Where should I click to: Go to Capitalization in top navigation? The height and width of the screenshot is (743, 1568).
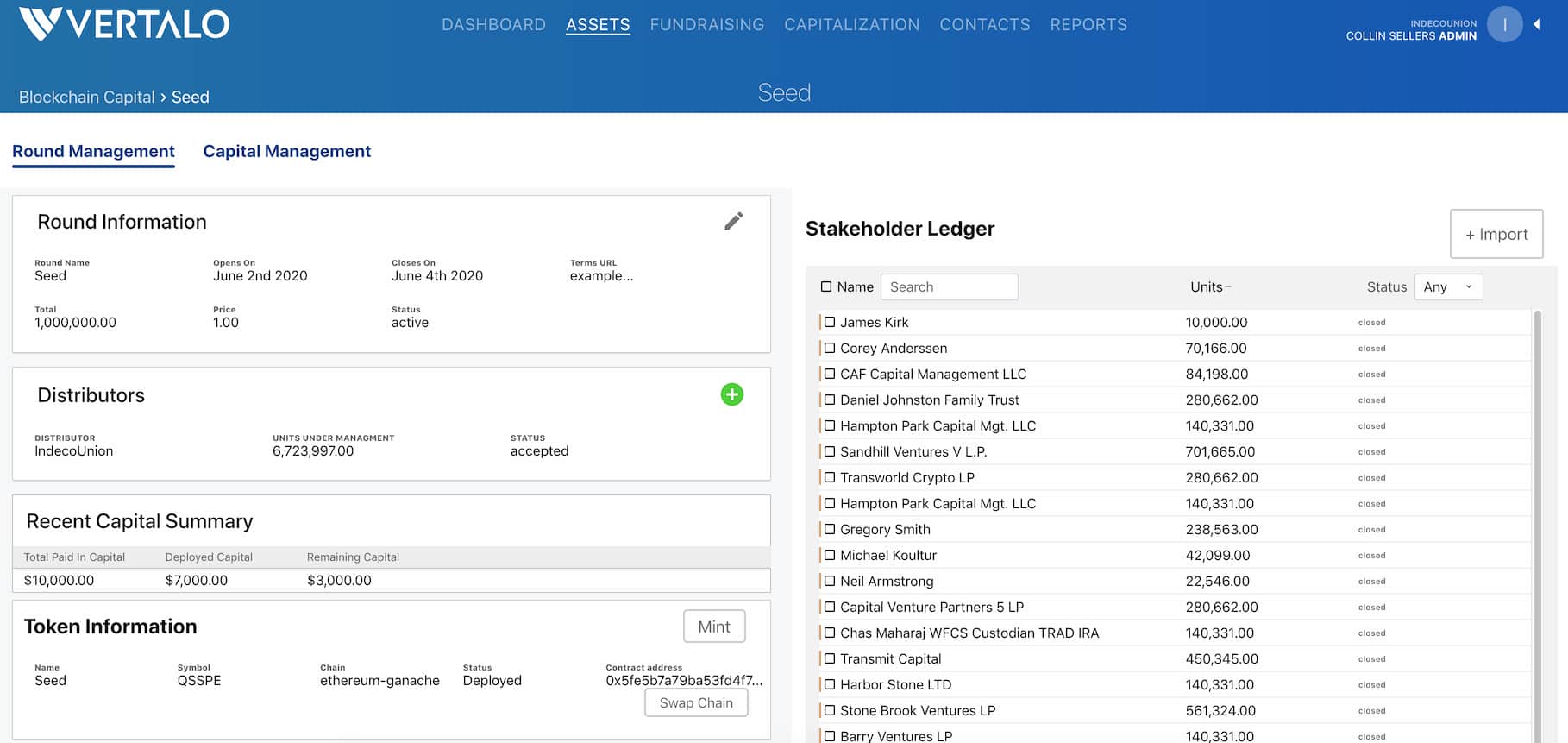[851, 24]
